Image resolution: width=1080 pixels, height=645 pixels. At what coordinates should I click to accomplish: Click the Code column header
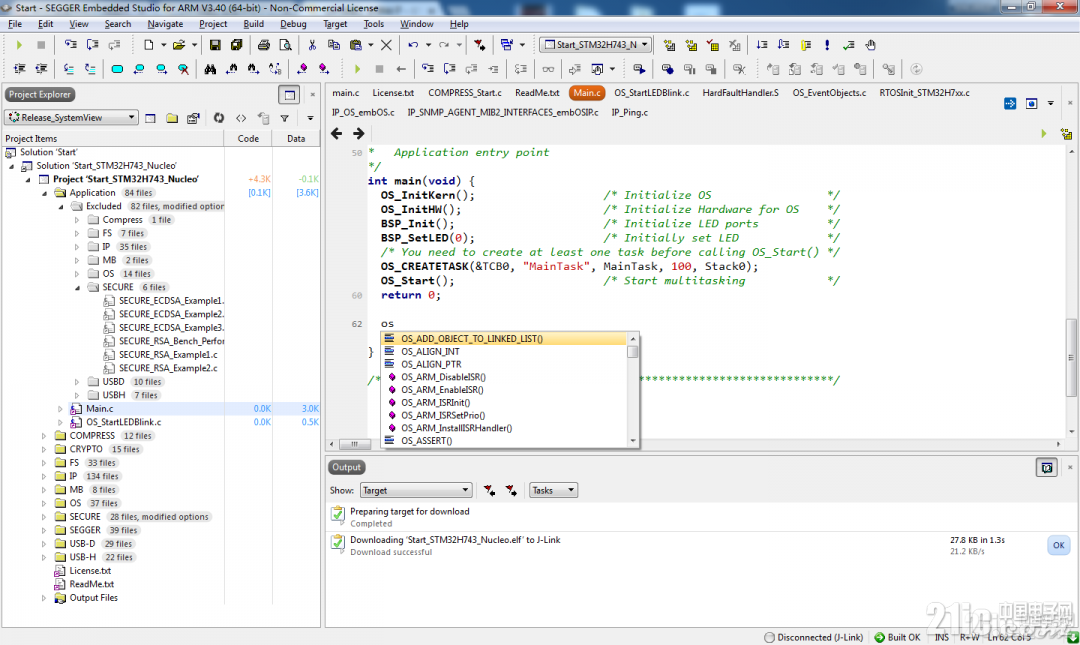[248, 139]
